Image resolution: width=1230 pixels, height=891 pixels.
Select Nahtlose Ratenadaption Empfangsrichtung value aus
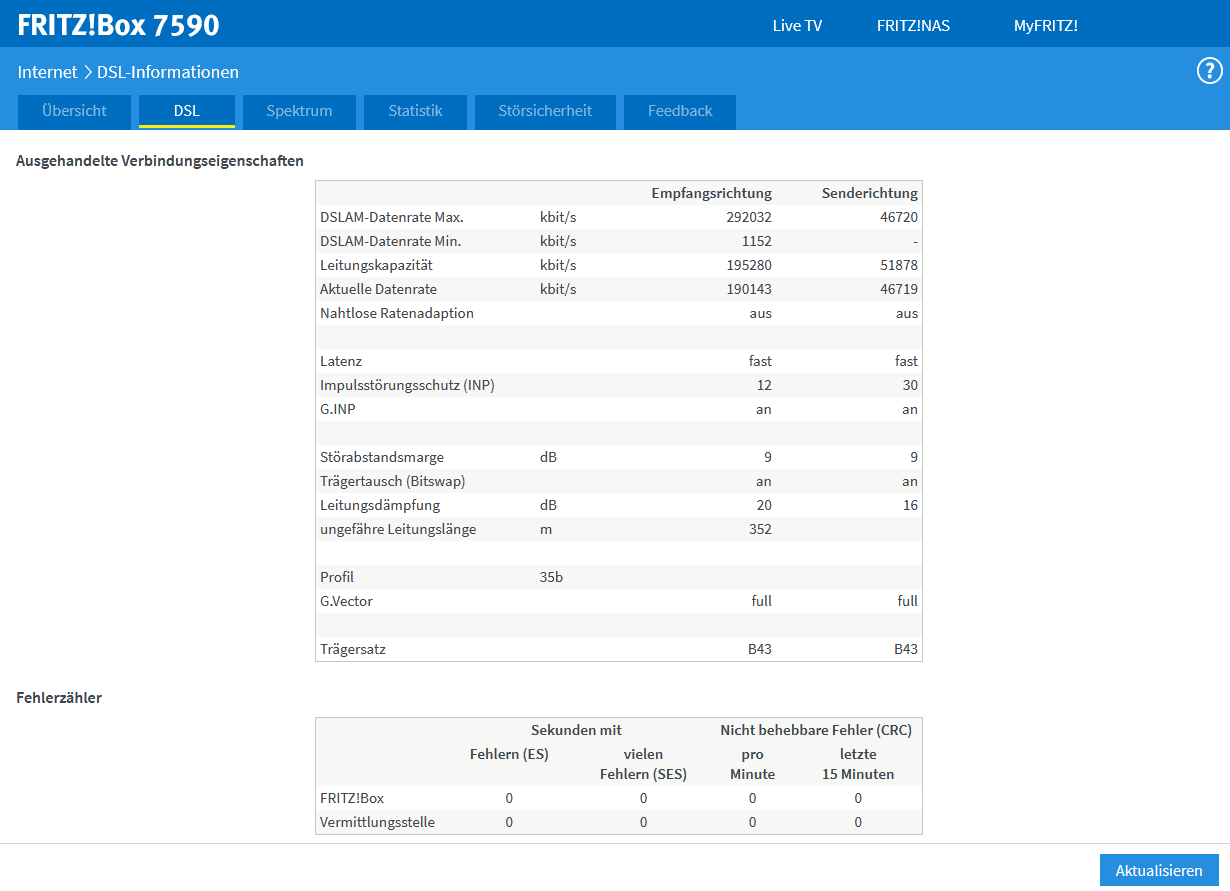(x=760, y=313)
